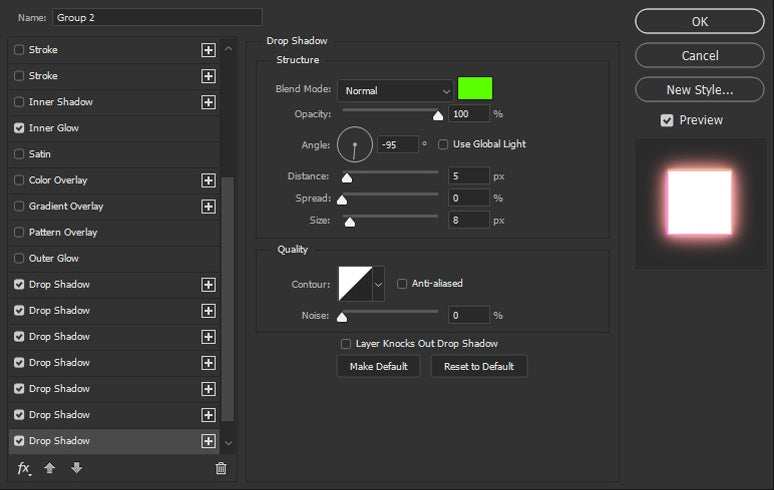Screen dimensions: 774x490
Task: Click the Make Default button
Action: coord(379,367)
